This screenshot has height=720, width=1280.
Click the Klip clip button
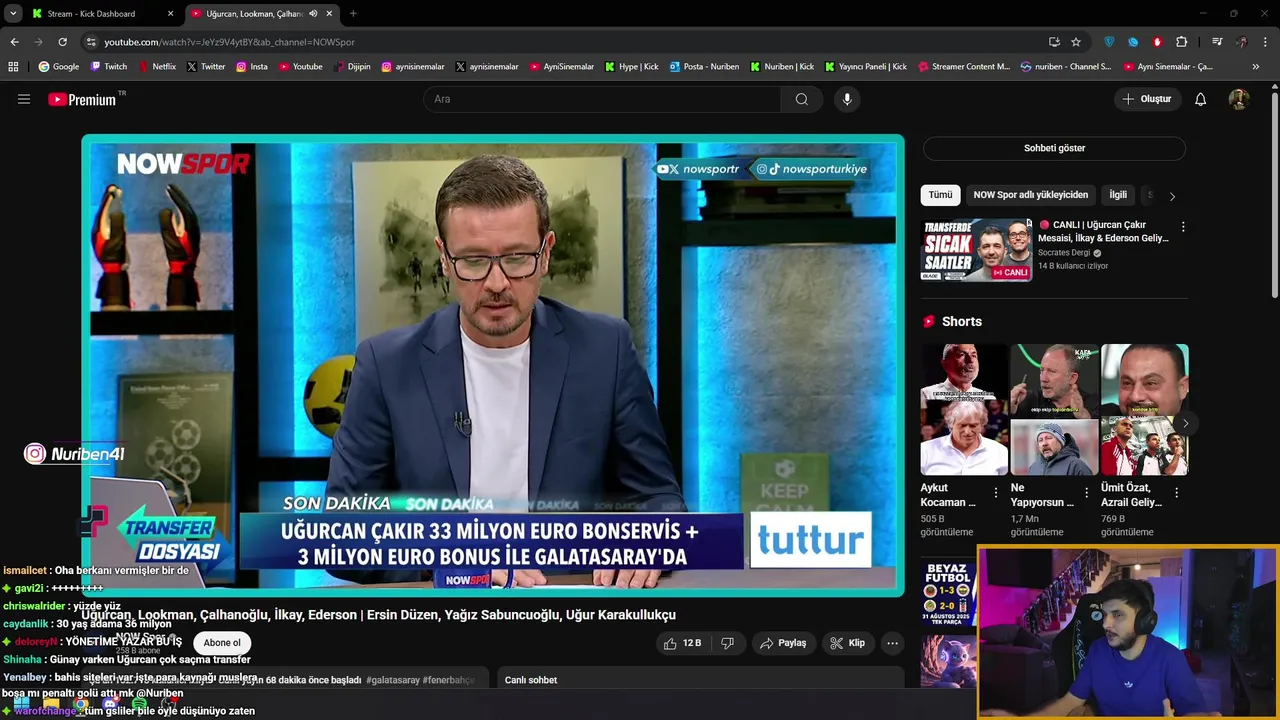pyautogui.click(x=847, y=643)
